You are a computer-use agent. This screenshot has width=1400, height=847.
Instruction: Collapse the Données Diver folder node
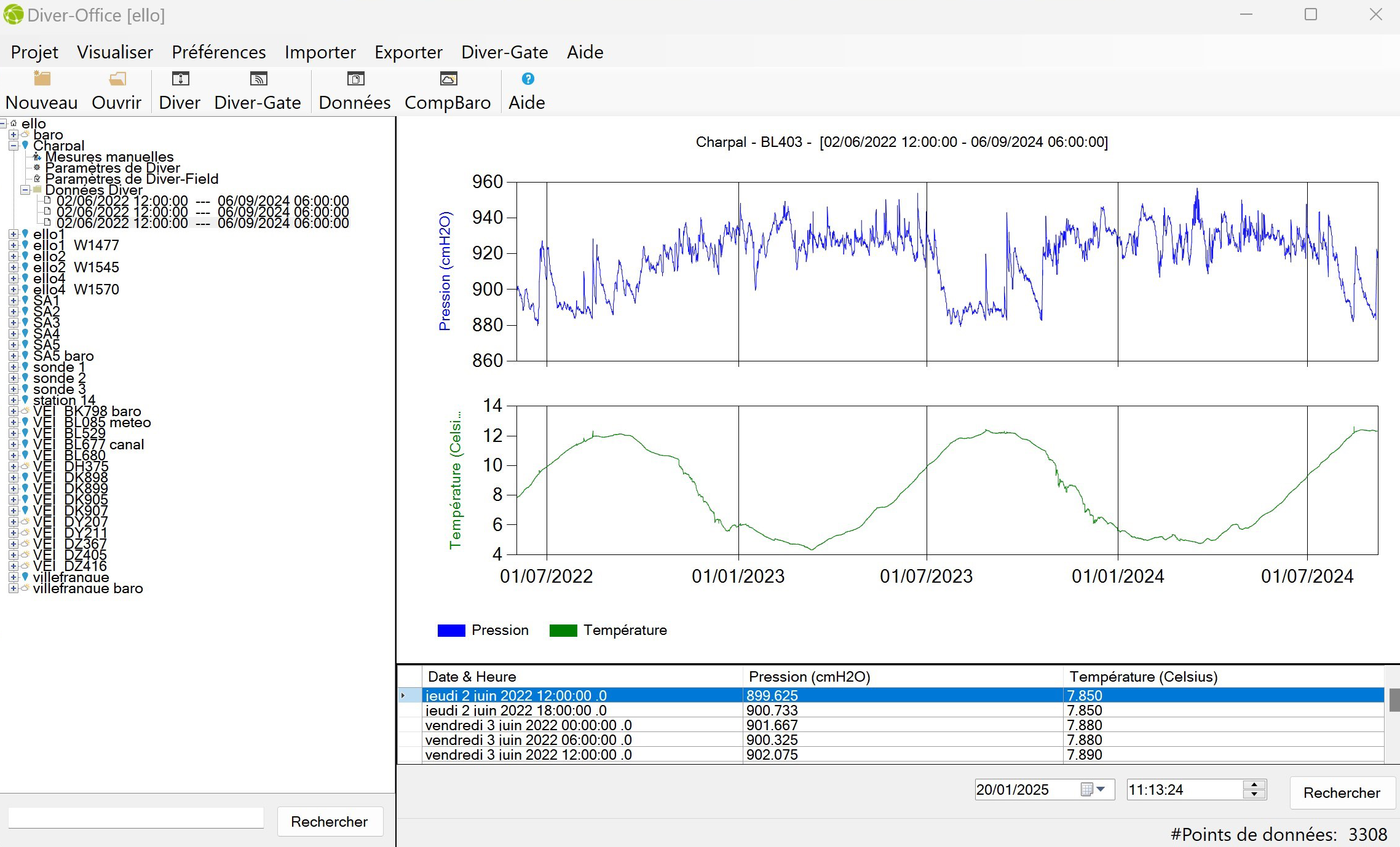(25, 190)
